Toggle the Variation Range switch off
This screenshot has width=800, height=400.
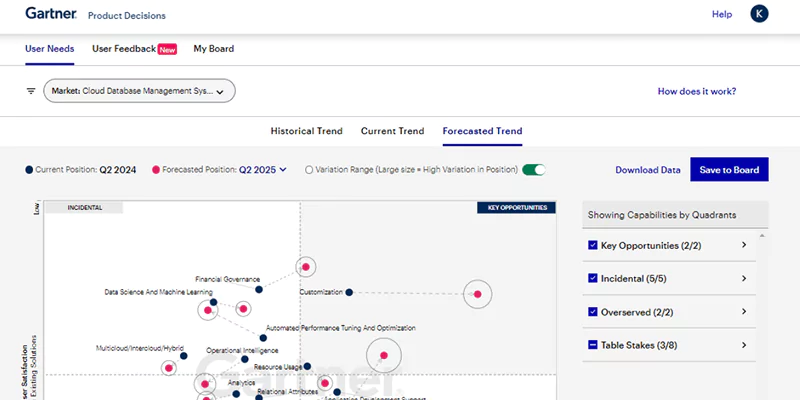(535, 170)
